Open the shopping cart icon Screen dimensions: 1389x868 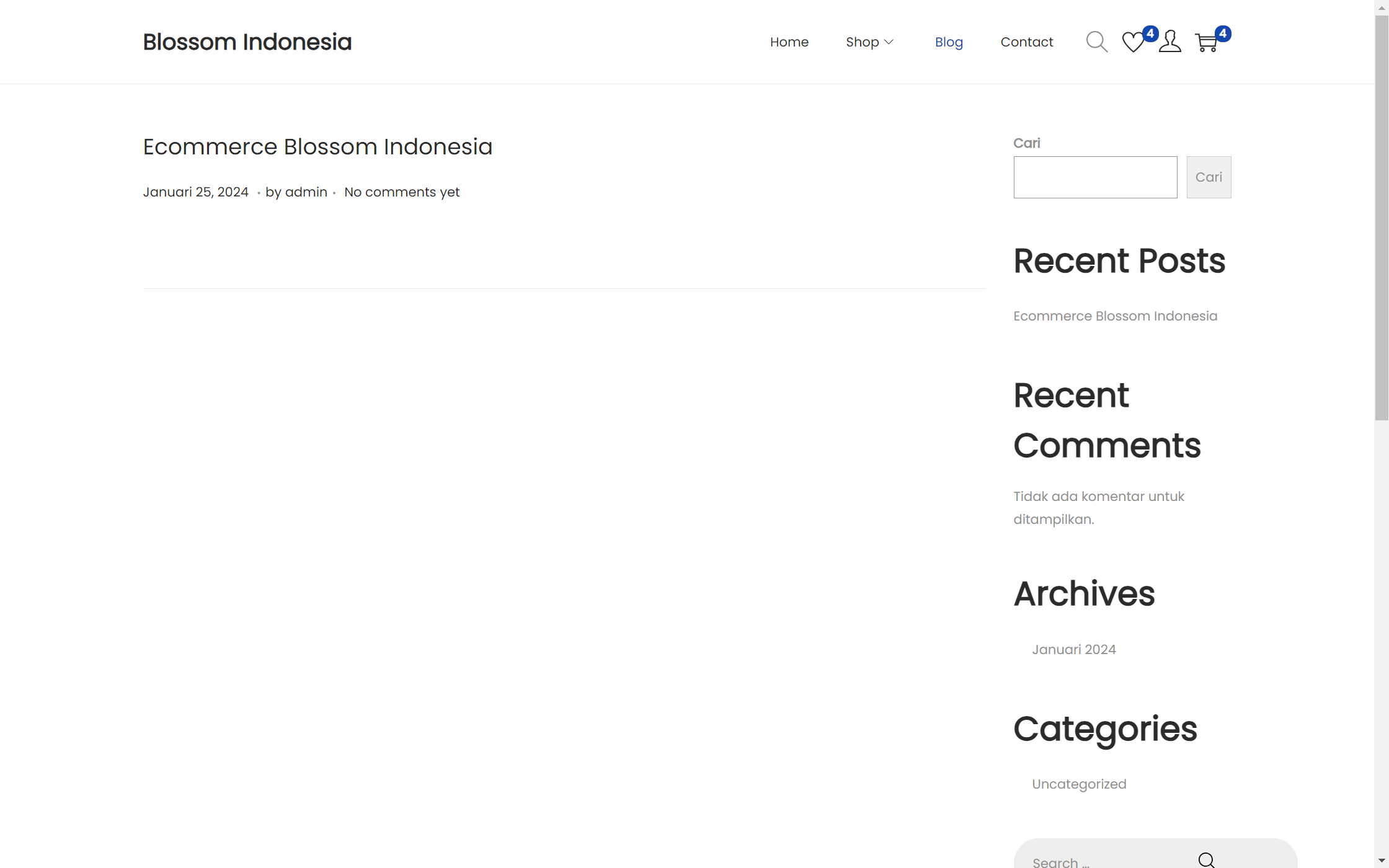click(x=1207, y=43)
